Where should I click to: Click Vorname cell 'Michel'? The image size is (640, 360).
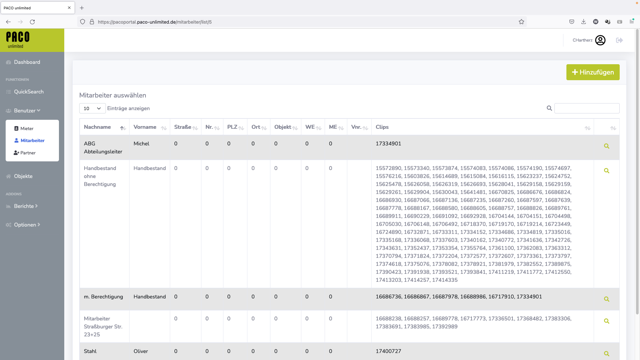pos(141,144)
